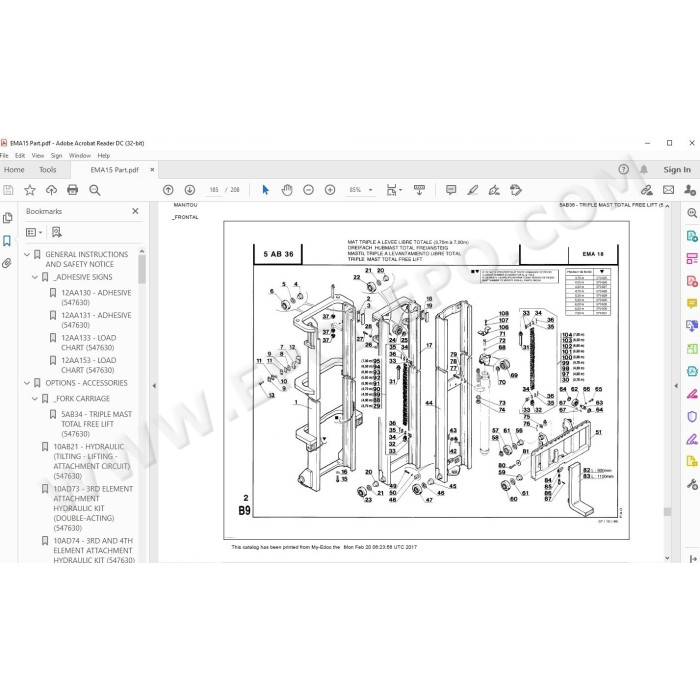The image size is (700, 700).
Task: Go to next page arrow
Action: (x=190, y=190)
